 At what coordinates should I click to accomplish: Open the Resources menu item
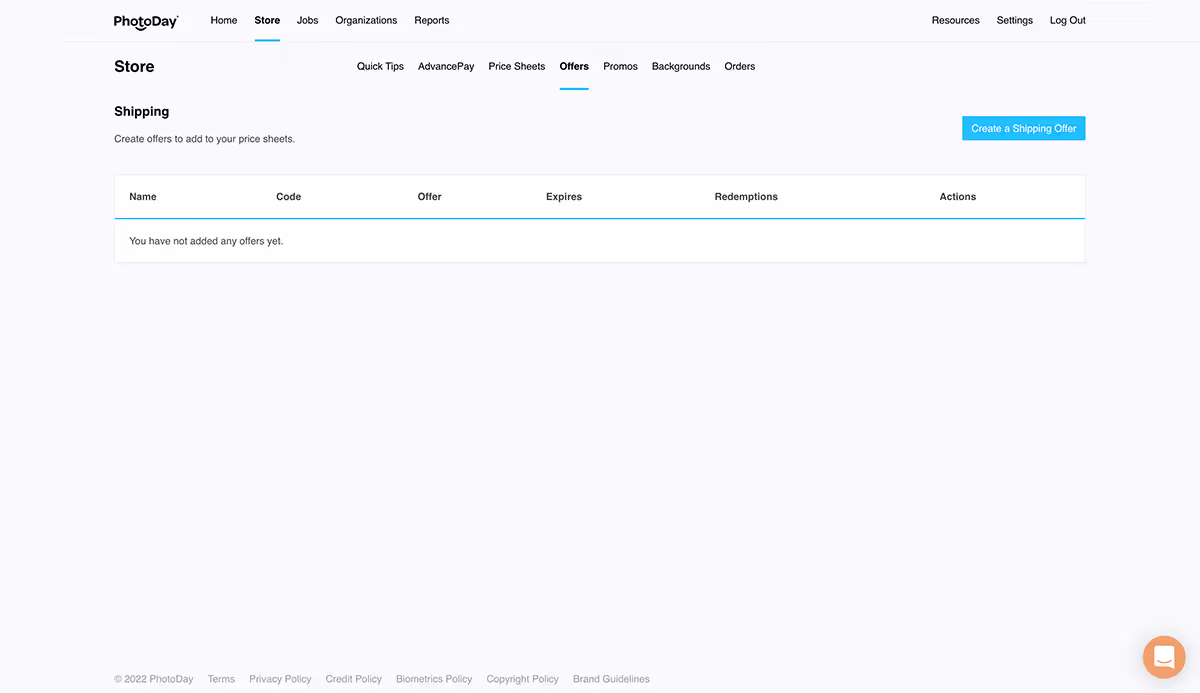click(956, 20)
